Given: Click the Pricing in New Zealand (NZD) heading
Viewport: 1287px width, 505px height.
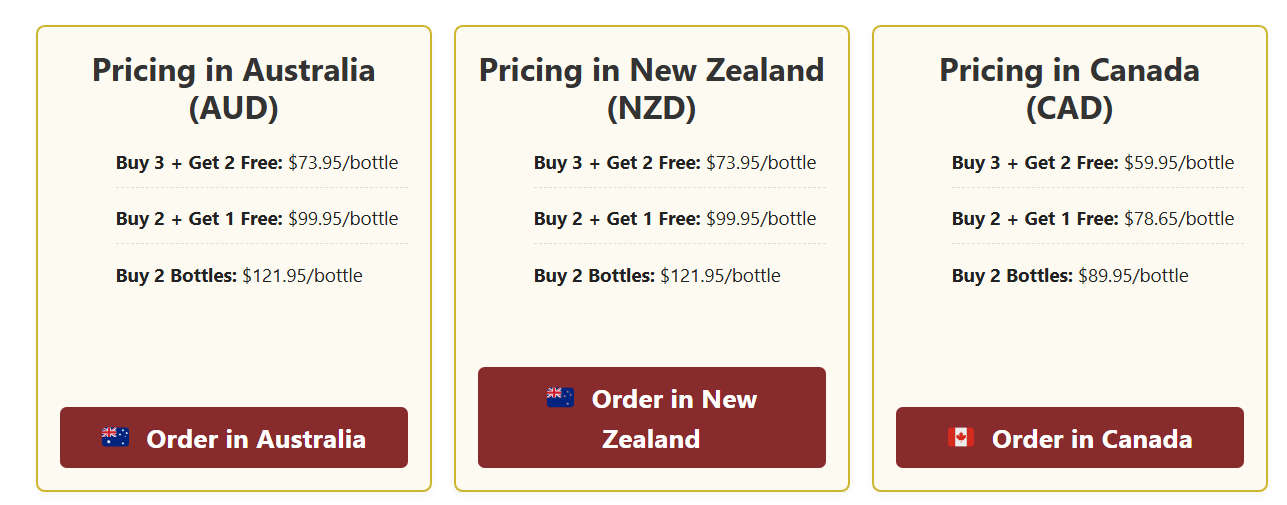Looking at the screenshot, I should [651, 88].
